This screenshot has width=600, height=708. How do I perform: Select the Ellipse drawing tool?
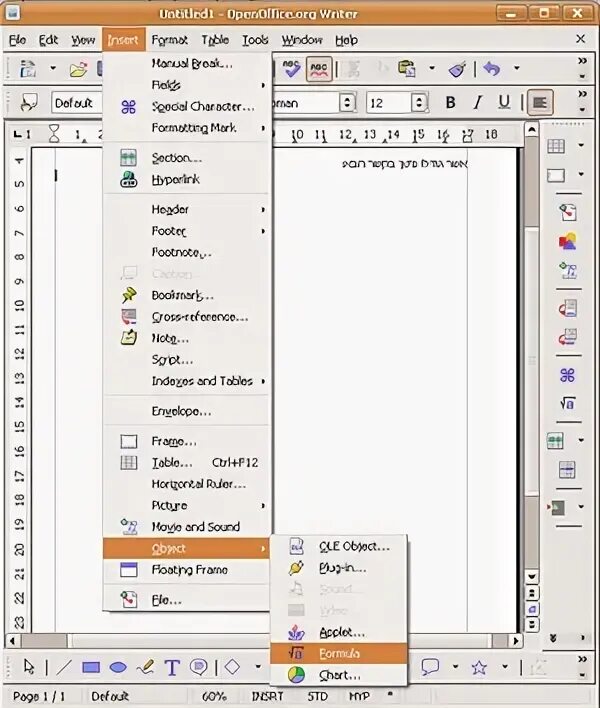(x=118, y=667)
